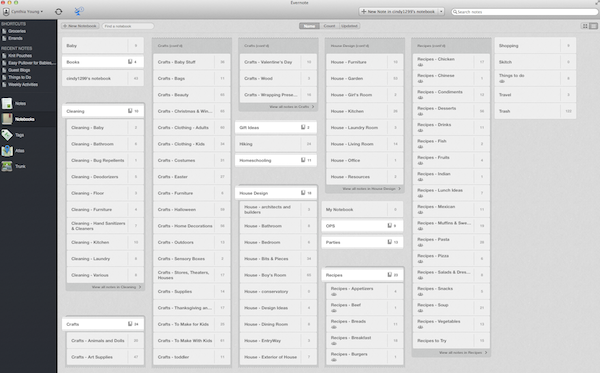Sort notebooks by Updated
This screenshot has width=600, height=373.
click(x=349, y=26)
